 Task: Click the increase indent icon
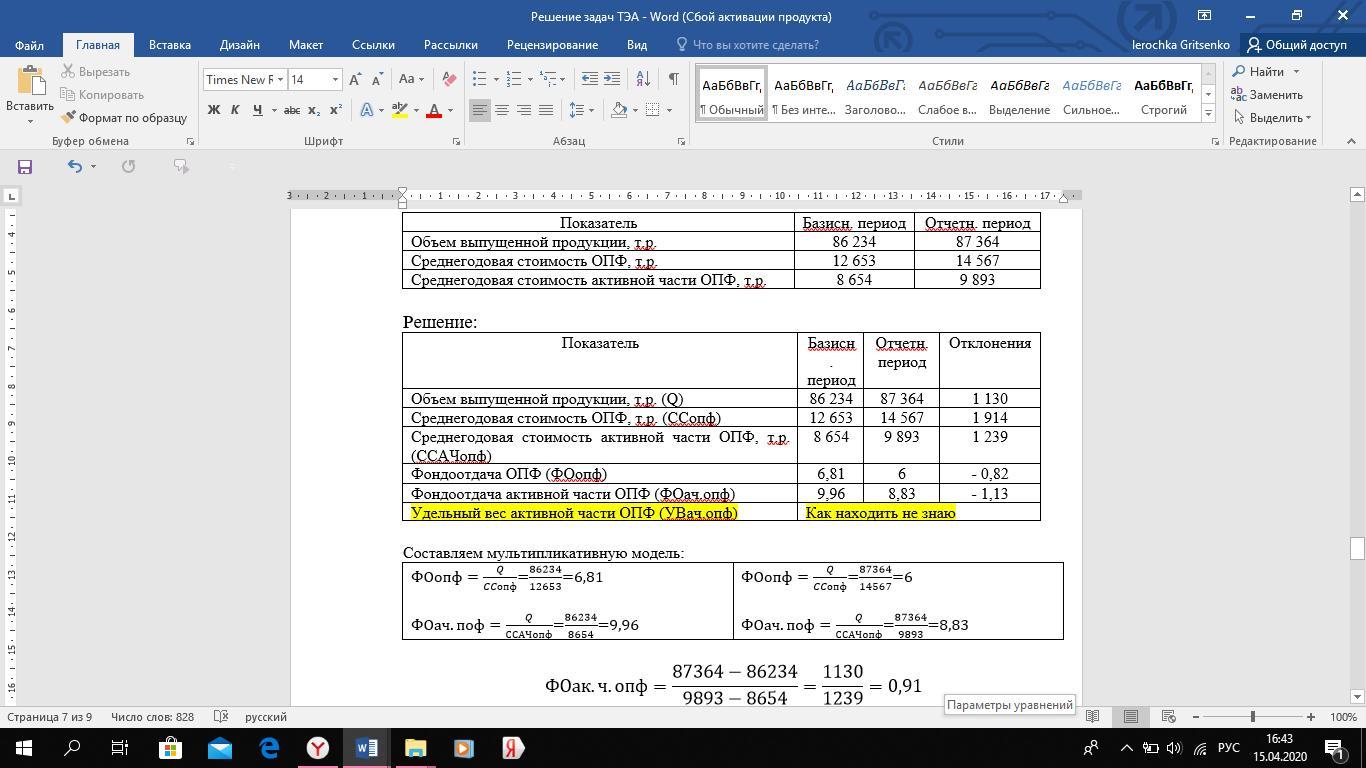pyautogui.click(x=612, y=79)
